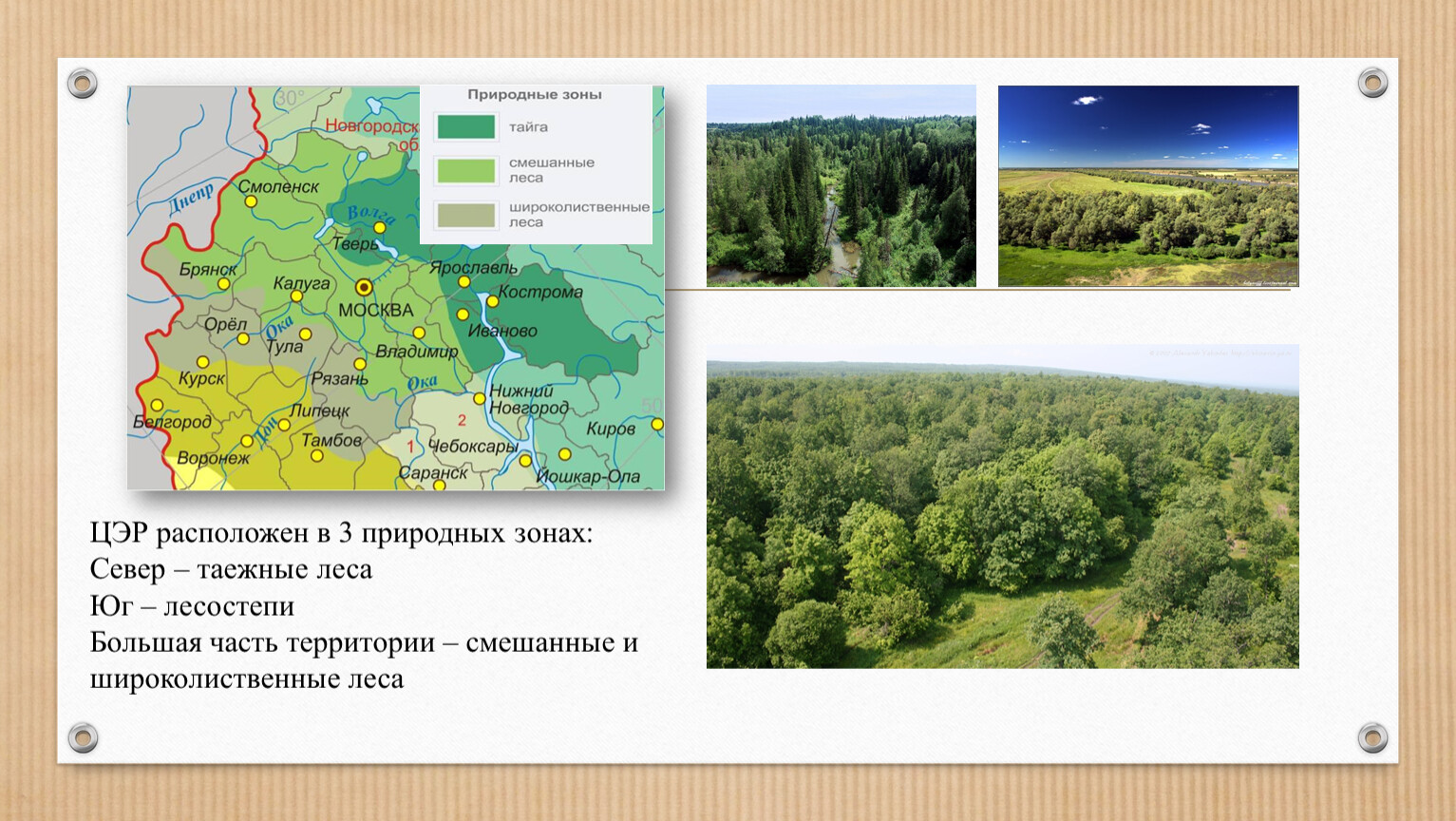
Task: Click the line 'Север – таежные леса'
Action: click(231, 569)
